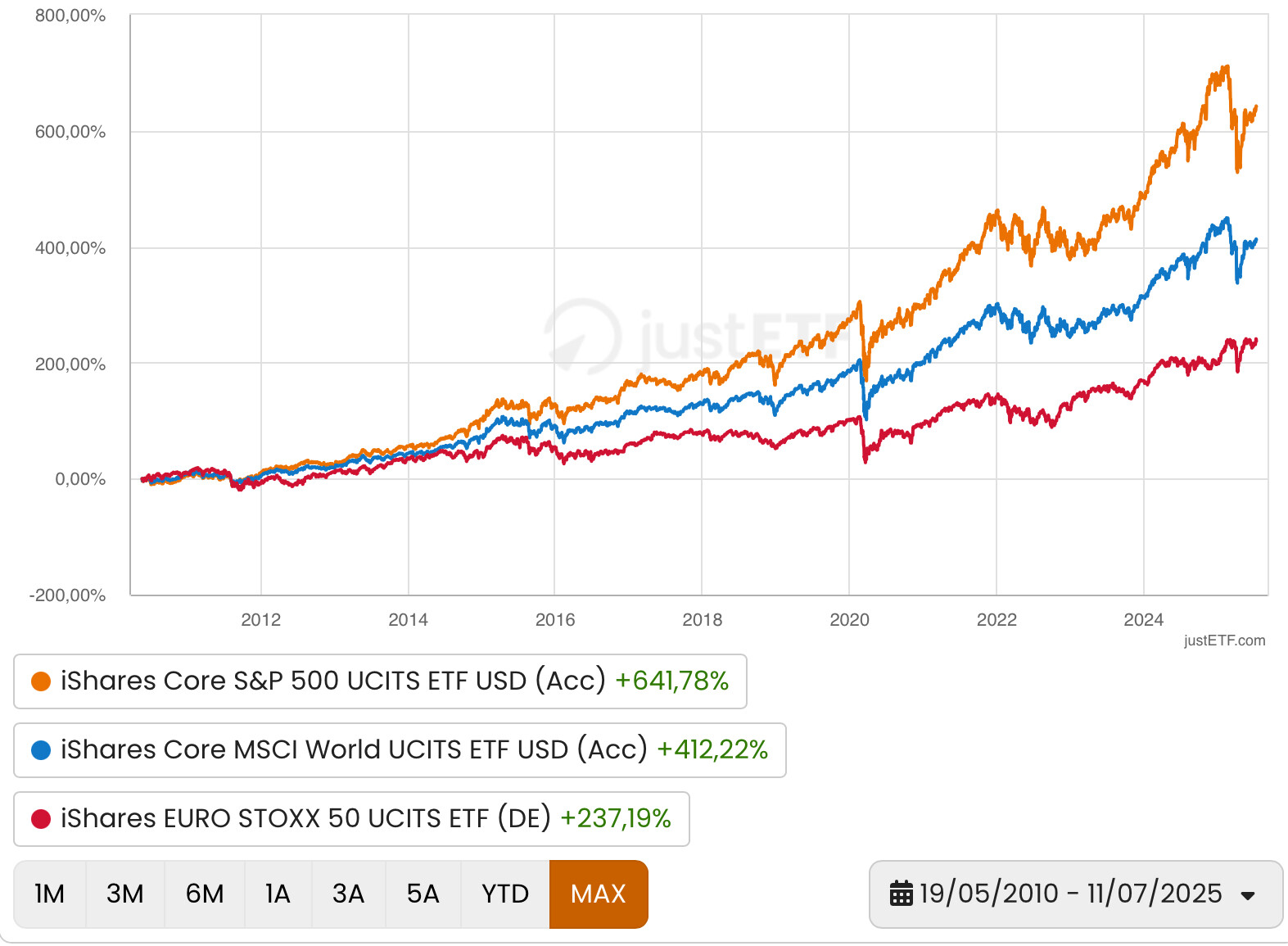The width and height of the screenshot is (1288, 946).
Task: Switch chart to 1A period
Action: 278,894
